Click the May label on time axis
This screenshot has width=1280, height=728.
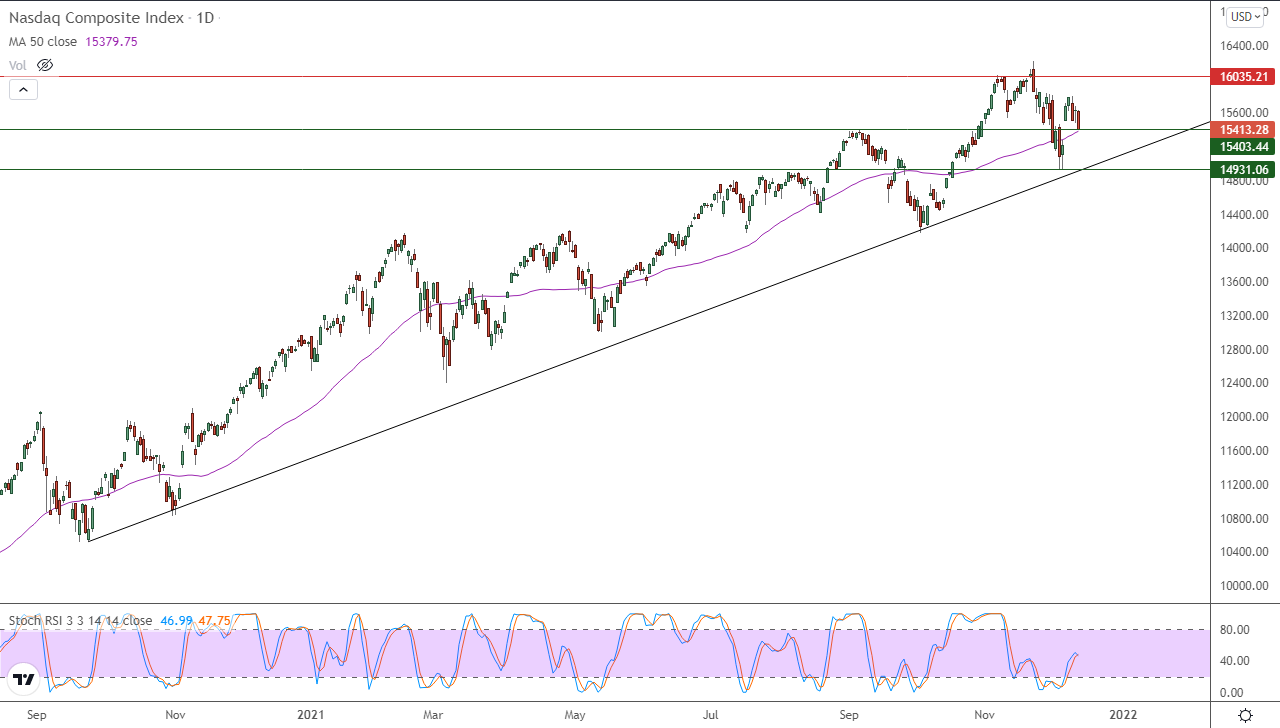(x=575, y=715)
